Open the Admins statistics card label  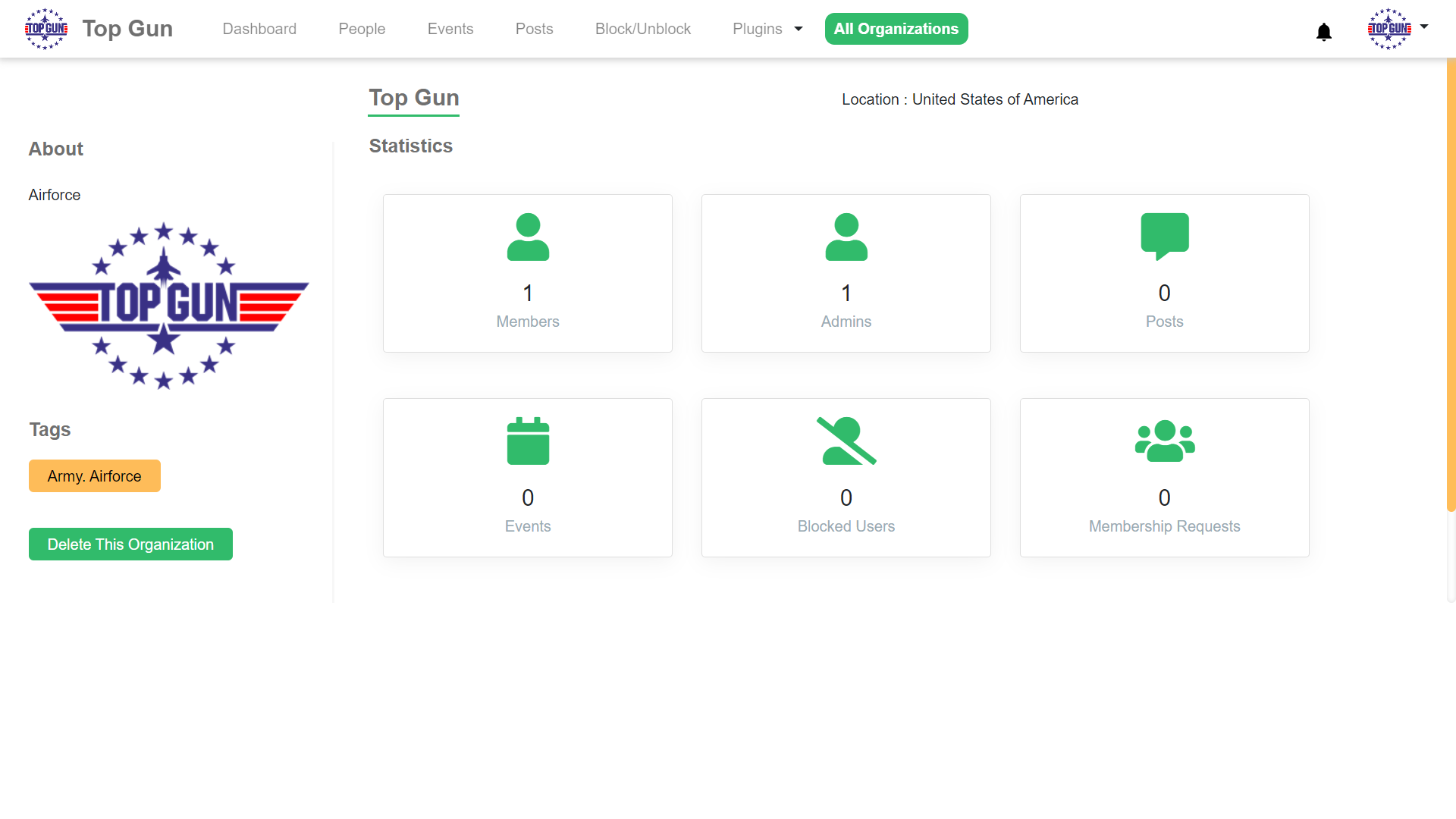846,322
